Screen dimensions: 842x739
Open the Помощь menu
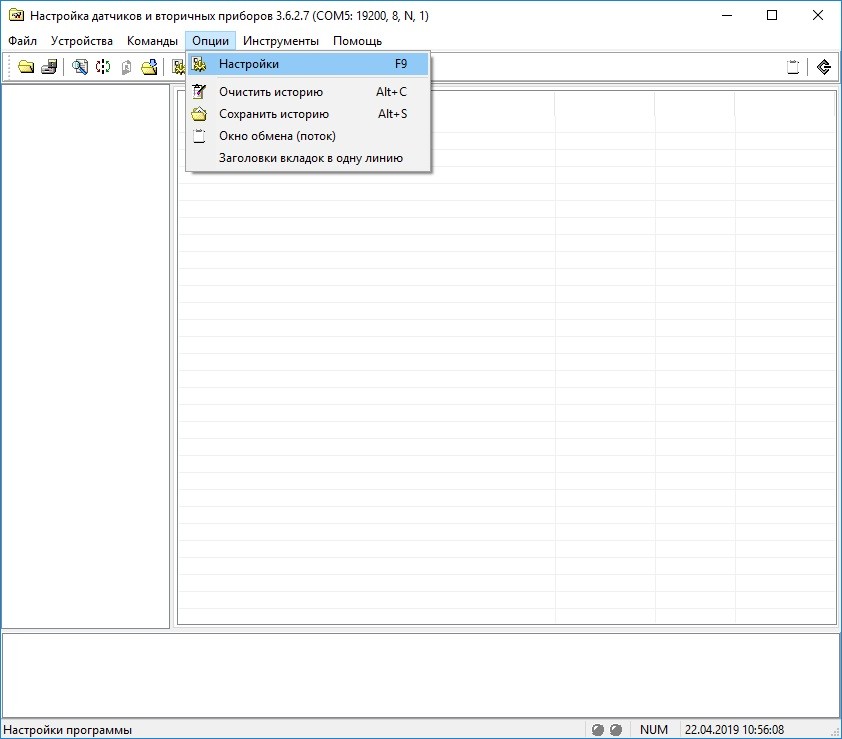pyautogui.click(x=357, y=41)
